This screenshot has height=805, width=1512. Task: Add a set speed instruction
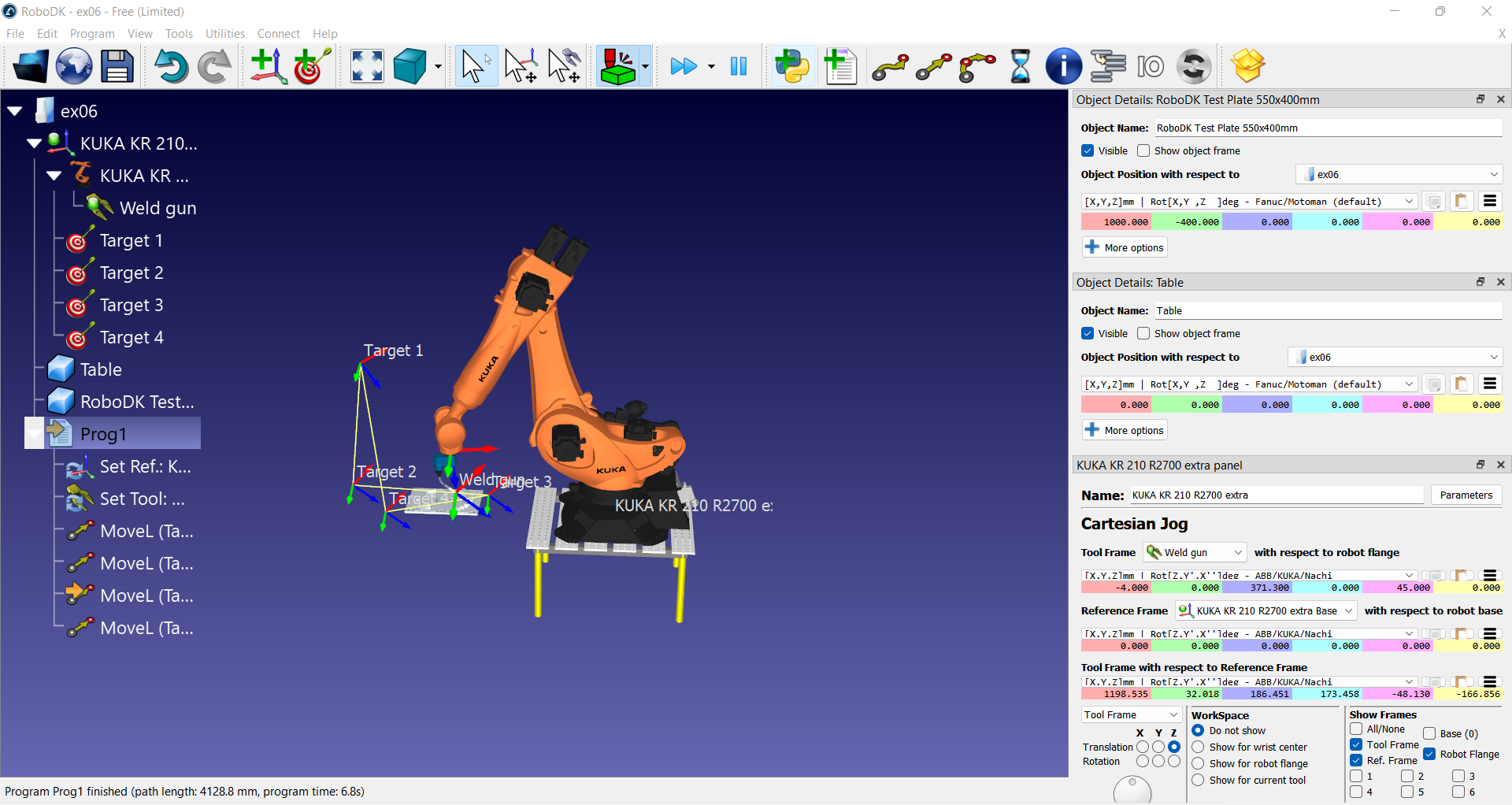pyautogui.click(x=1194, y=66)
